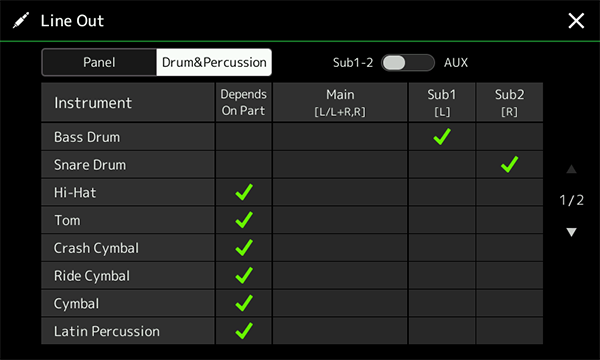Assign Cymbal to Sub2 [R] cell
The height and width of the screenshot is (360, 600).
[509, 303]
